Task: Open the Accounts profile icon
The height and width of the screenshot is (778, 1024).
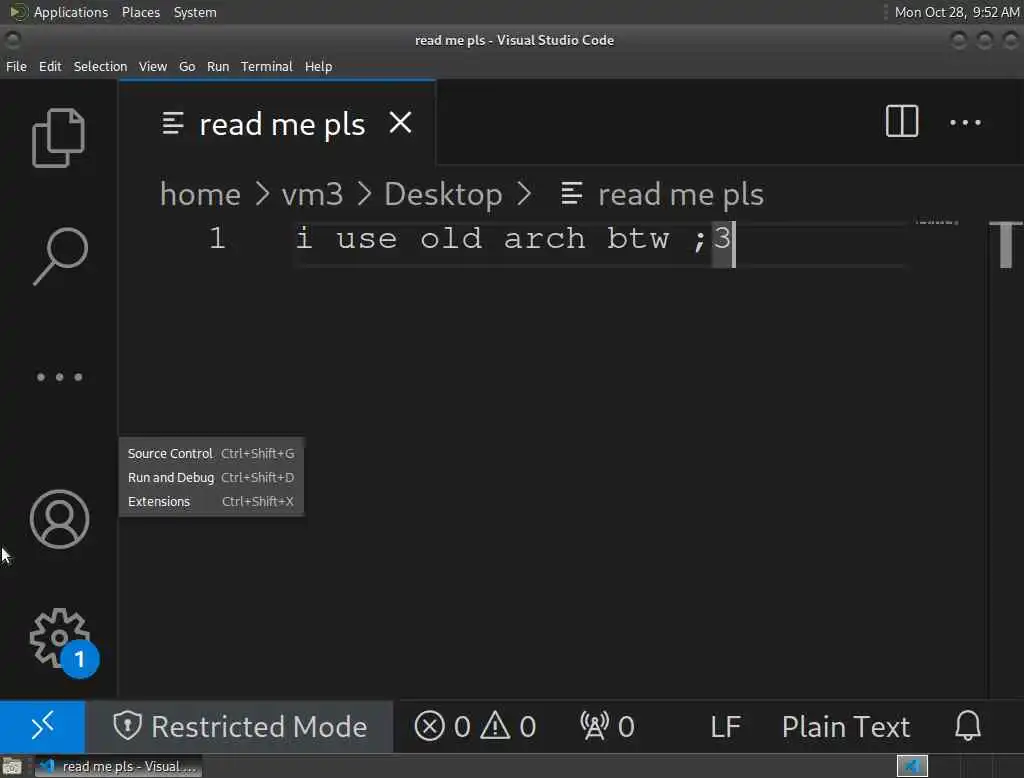Action: 59,519
